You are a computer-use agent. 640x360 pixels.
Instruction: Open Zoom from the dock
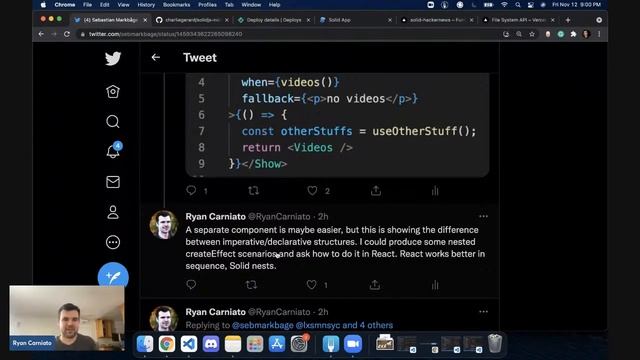point(353,344)
